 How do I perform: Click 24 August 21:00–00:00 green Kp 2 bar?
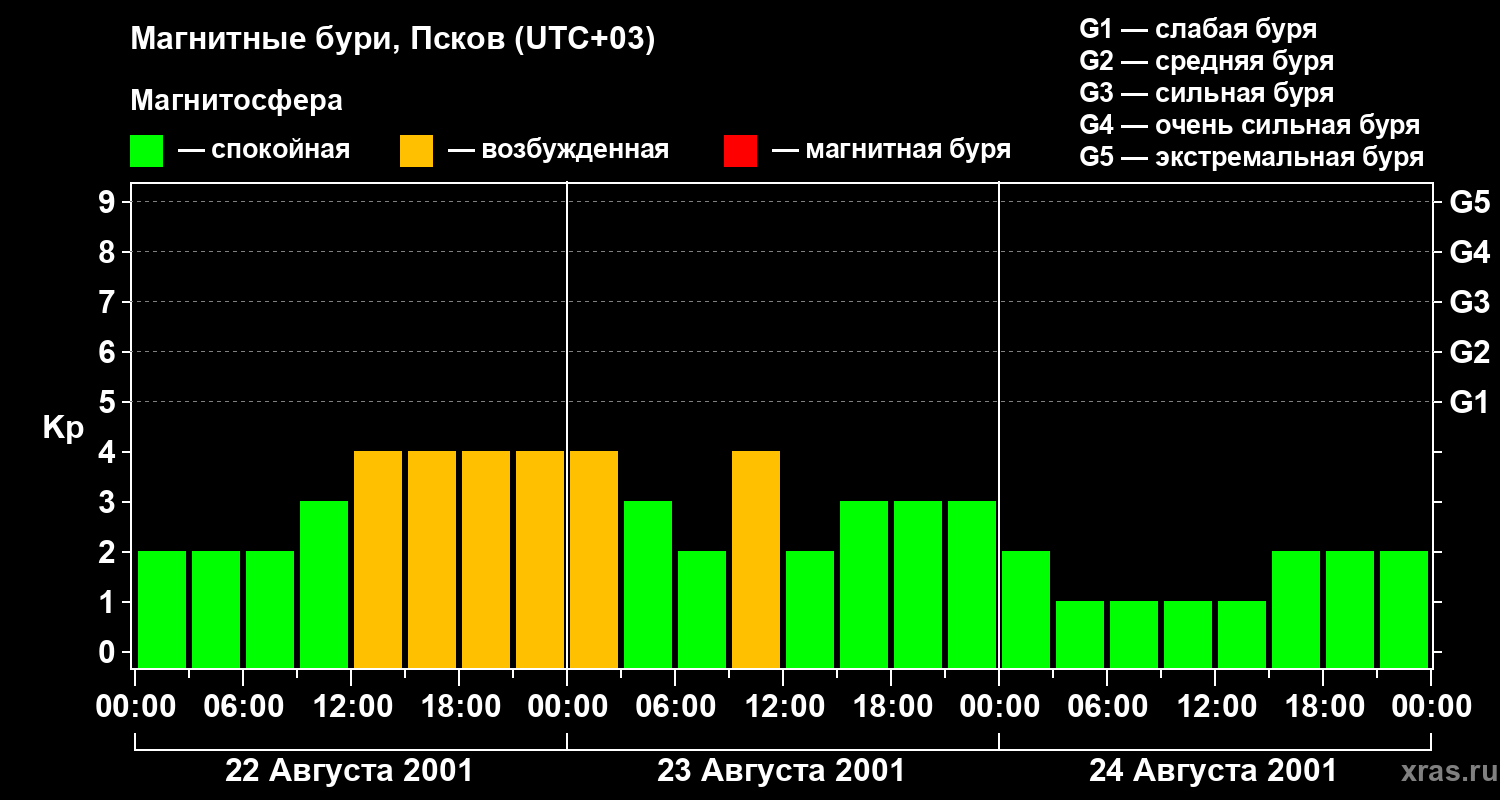[x=1404, y=609]
